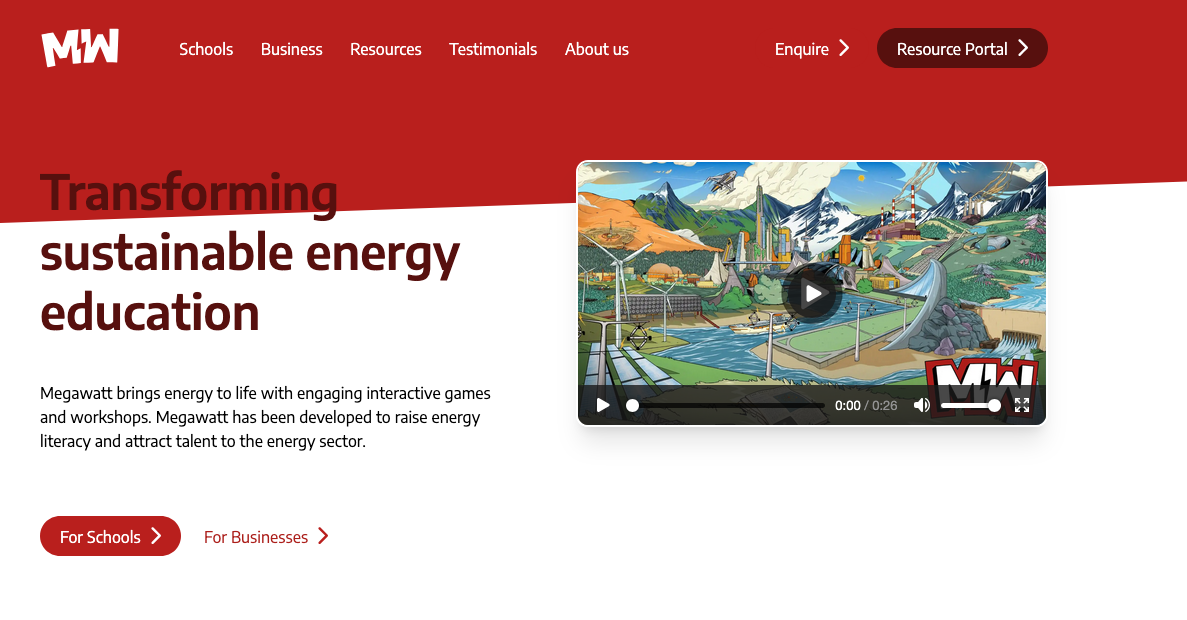Screen dimensions: 1187x620
Task: Adjust the video volume slider
Action: click(968, 405)
